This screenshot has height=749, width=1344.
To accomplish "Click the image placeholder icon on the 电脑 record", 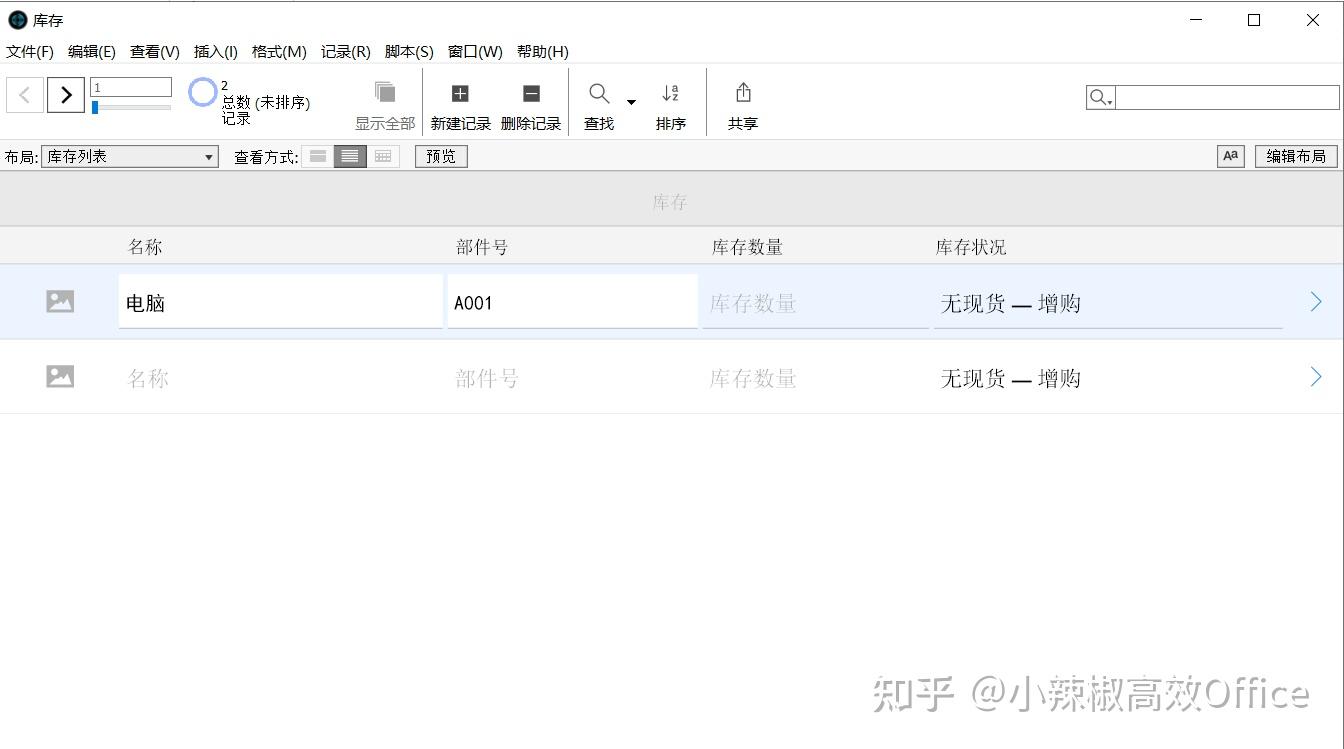I will pyautogui.click(x=59, y=300).
